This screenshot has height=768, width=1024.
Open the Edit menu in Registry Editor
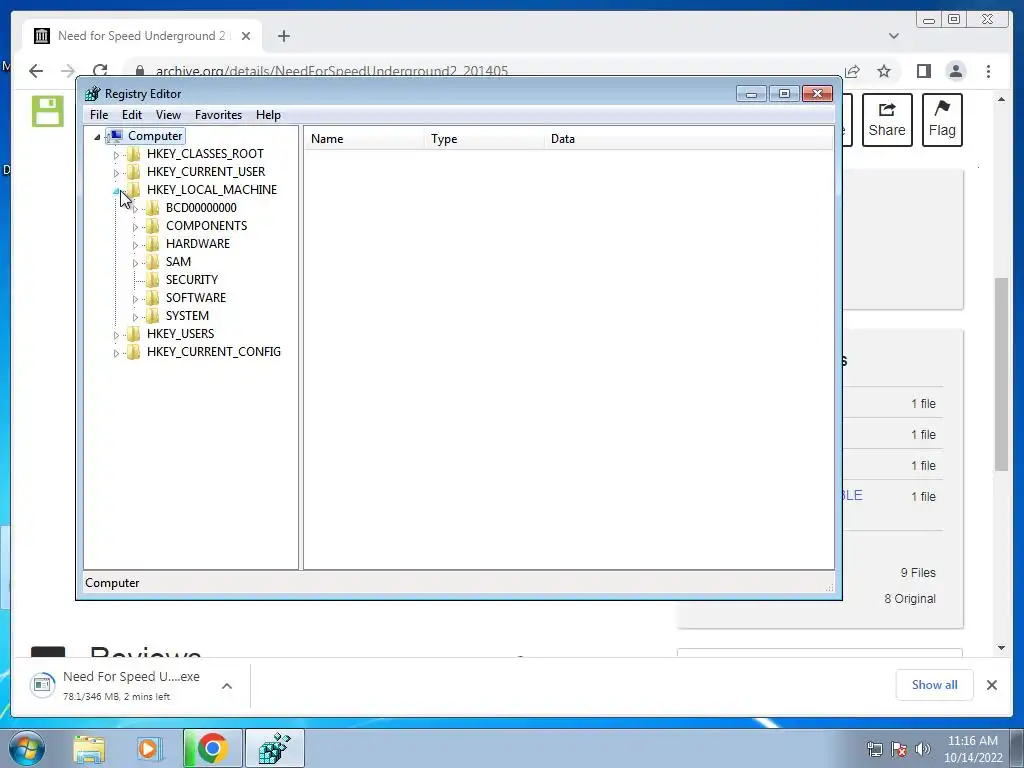132,115
